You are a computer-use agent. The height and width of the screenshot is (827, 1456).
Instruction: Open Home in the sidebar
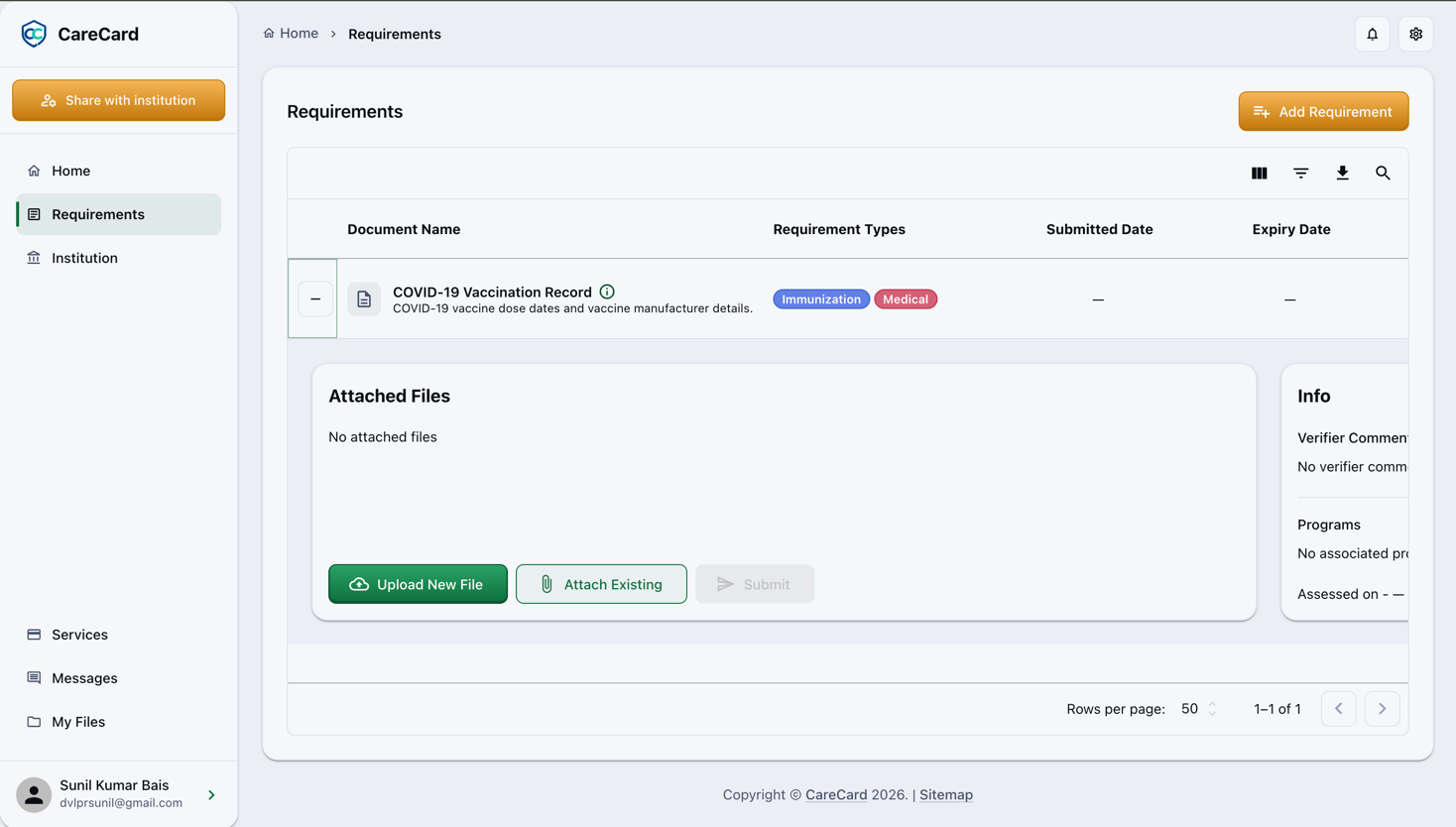(119, 171)
